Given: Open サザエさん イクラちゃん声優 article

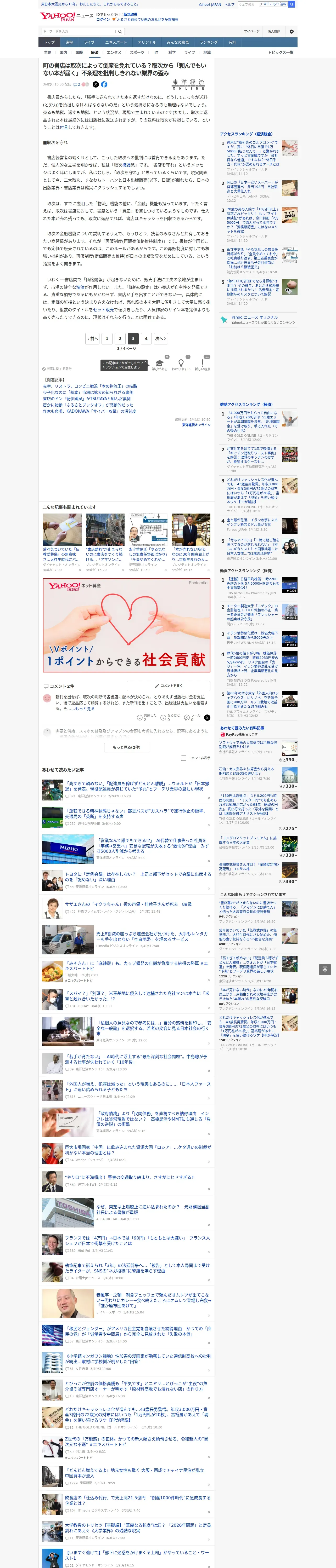Looking at the screenshot, I should point(128,904).
